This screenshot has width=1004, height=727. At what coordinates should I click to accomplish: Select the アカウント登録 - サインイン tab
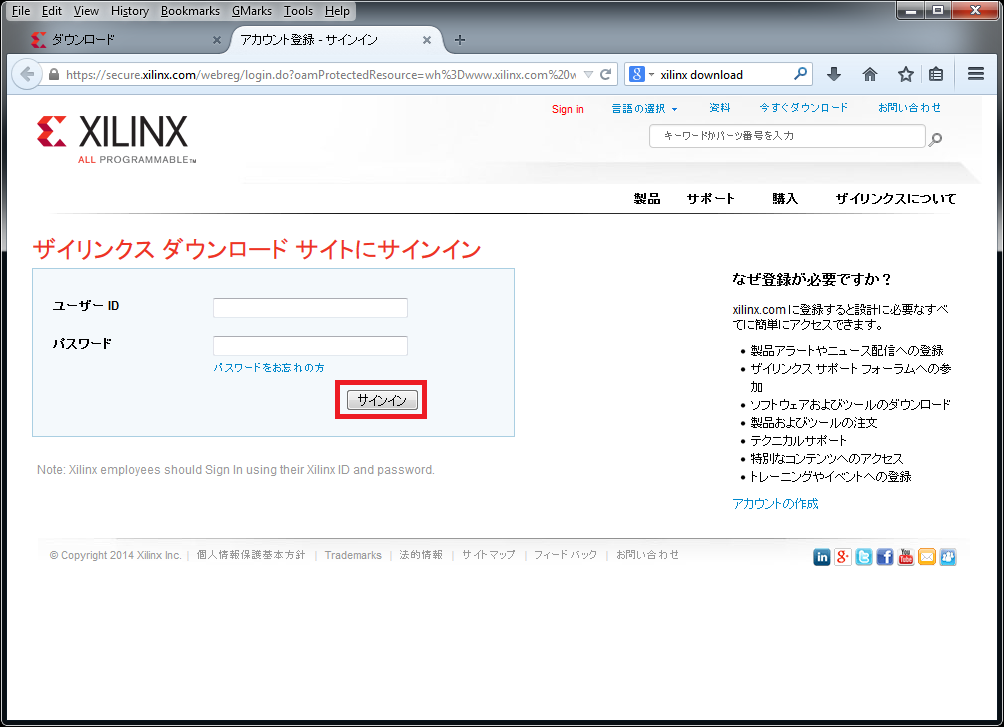pyautogui.click(x=336, y=40)
